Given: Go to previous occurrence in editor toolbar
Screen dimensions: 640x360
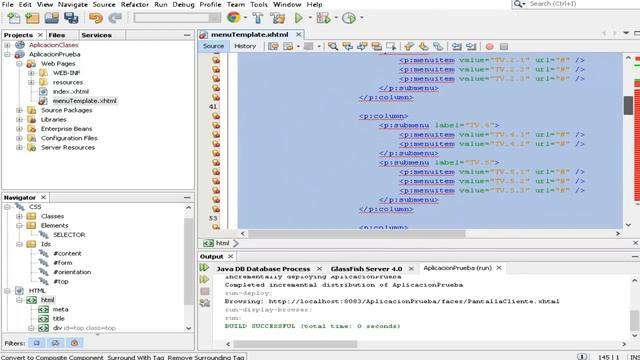Looking at the screenshot, I should pos(347,46).
